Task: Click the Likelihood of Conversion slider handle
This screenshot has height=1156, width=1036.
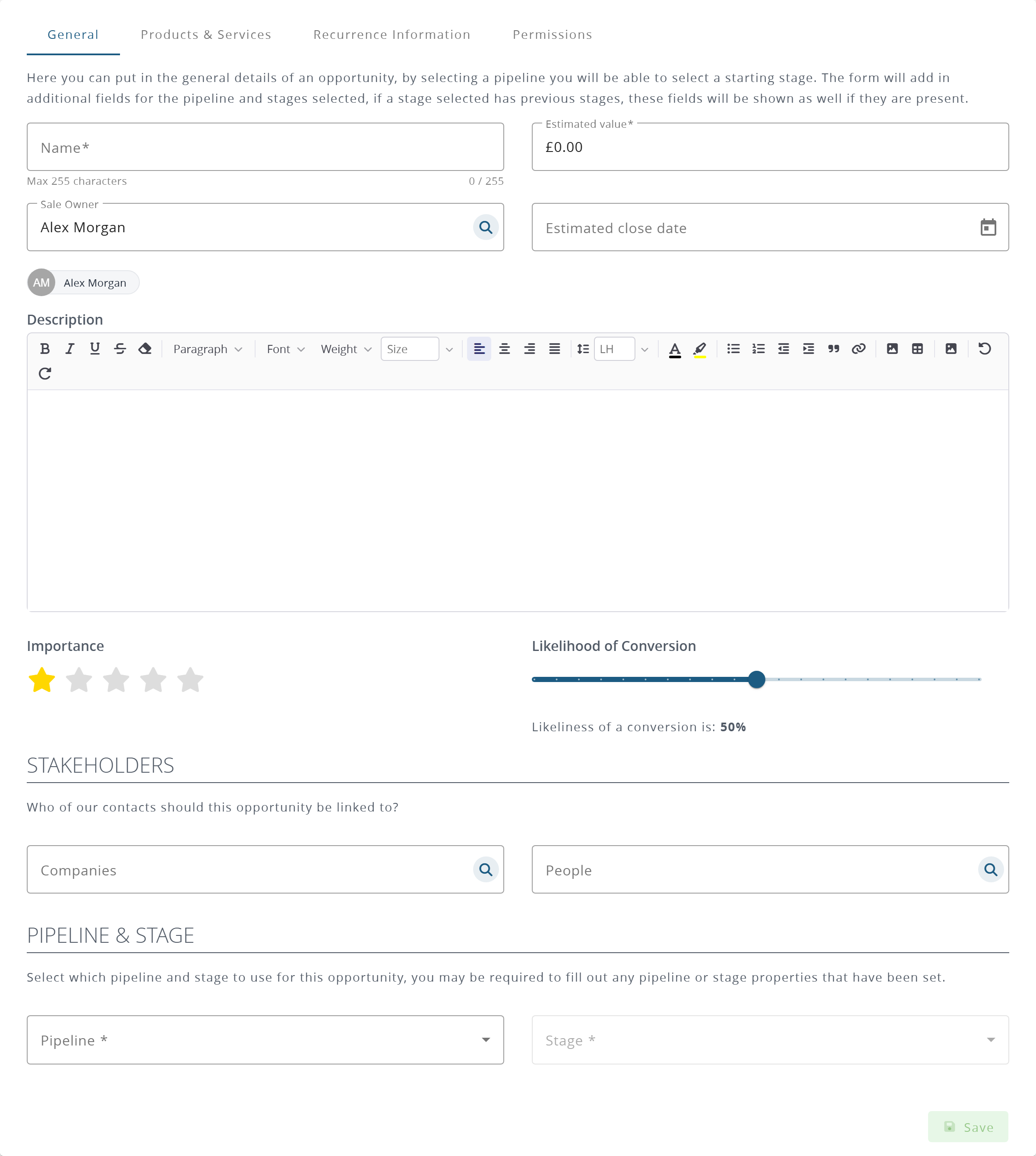Action: pyautogui.click(x=757, y=679)
